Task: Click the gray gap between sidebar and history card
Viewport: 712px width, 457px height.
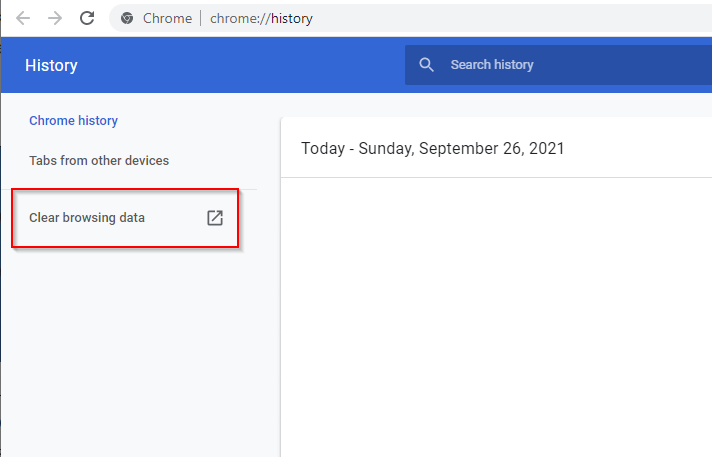Action: pyautogui.click(x=269, y=300)
